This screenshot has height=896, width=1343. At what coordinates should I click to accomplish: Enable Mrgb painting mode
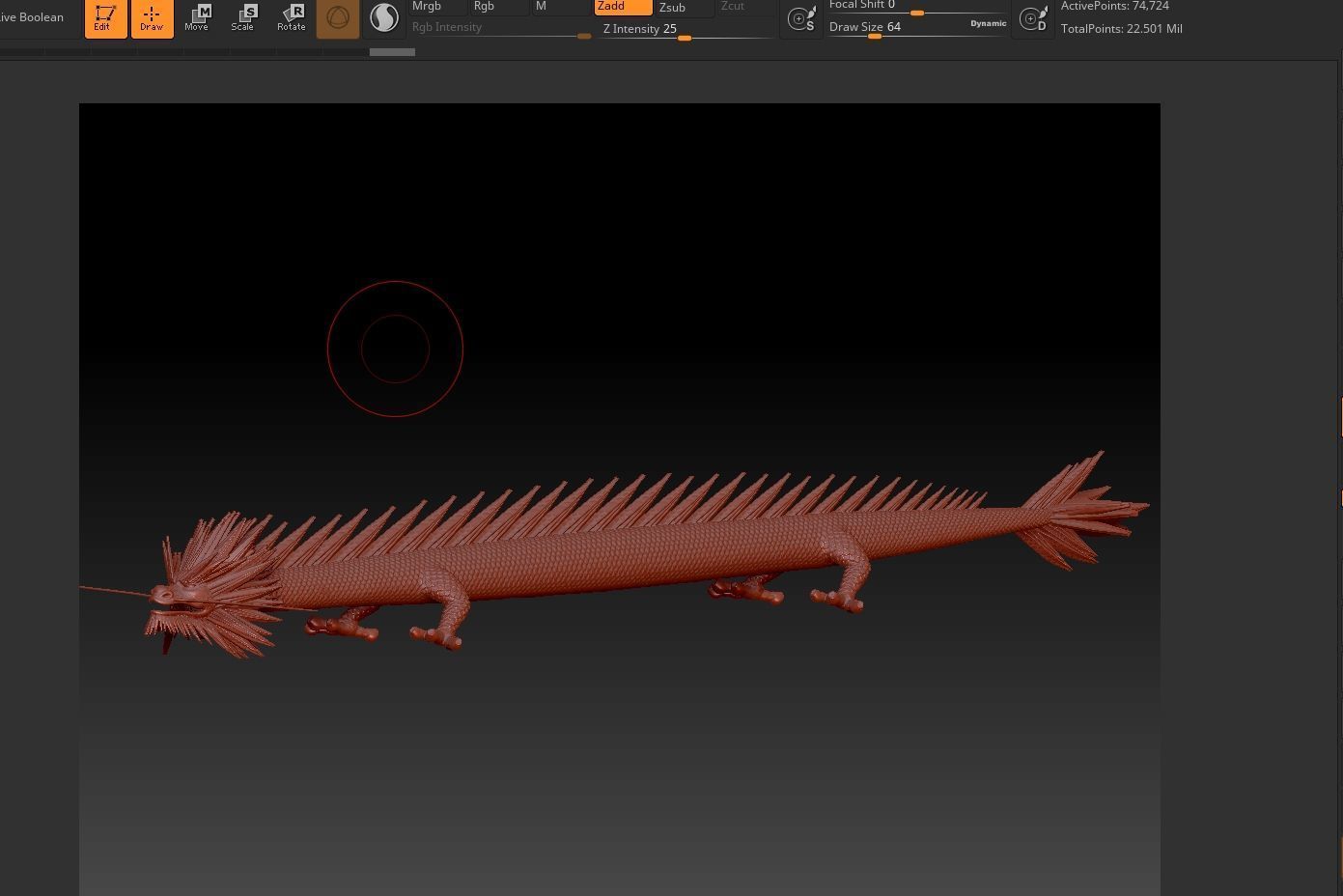point(437,7)
